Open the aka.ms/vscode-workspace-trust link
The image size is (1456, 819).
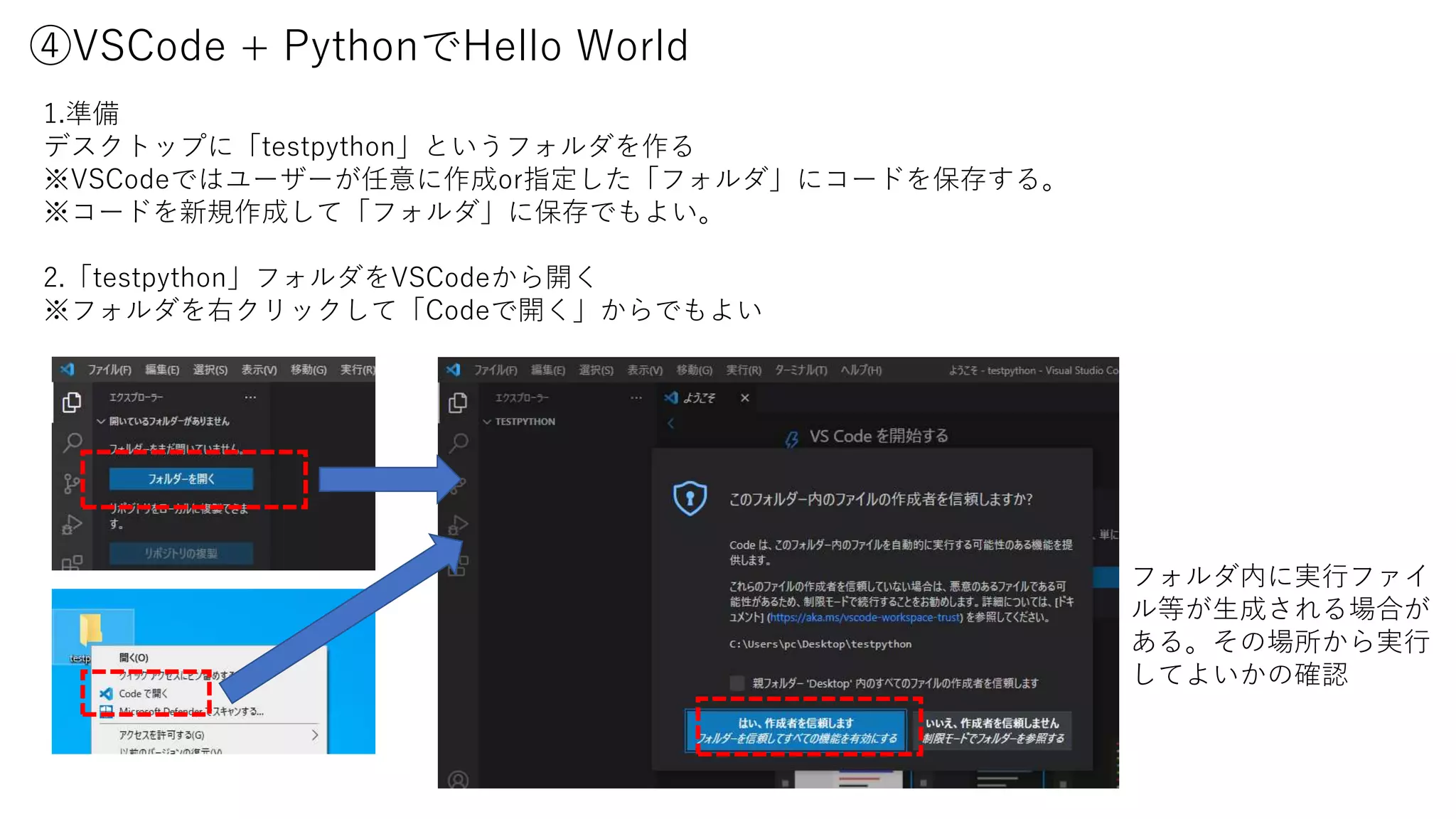coord(864,617)
